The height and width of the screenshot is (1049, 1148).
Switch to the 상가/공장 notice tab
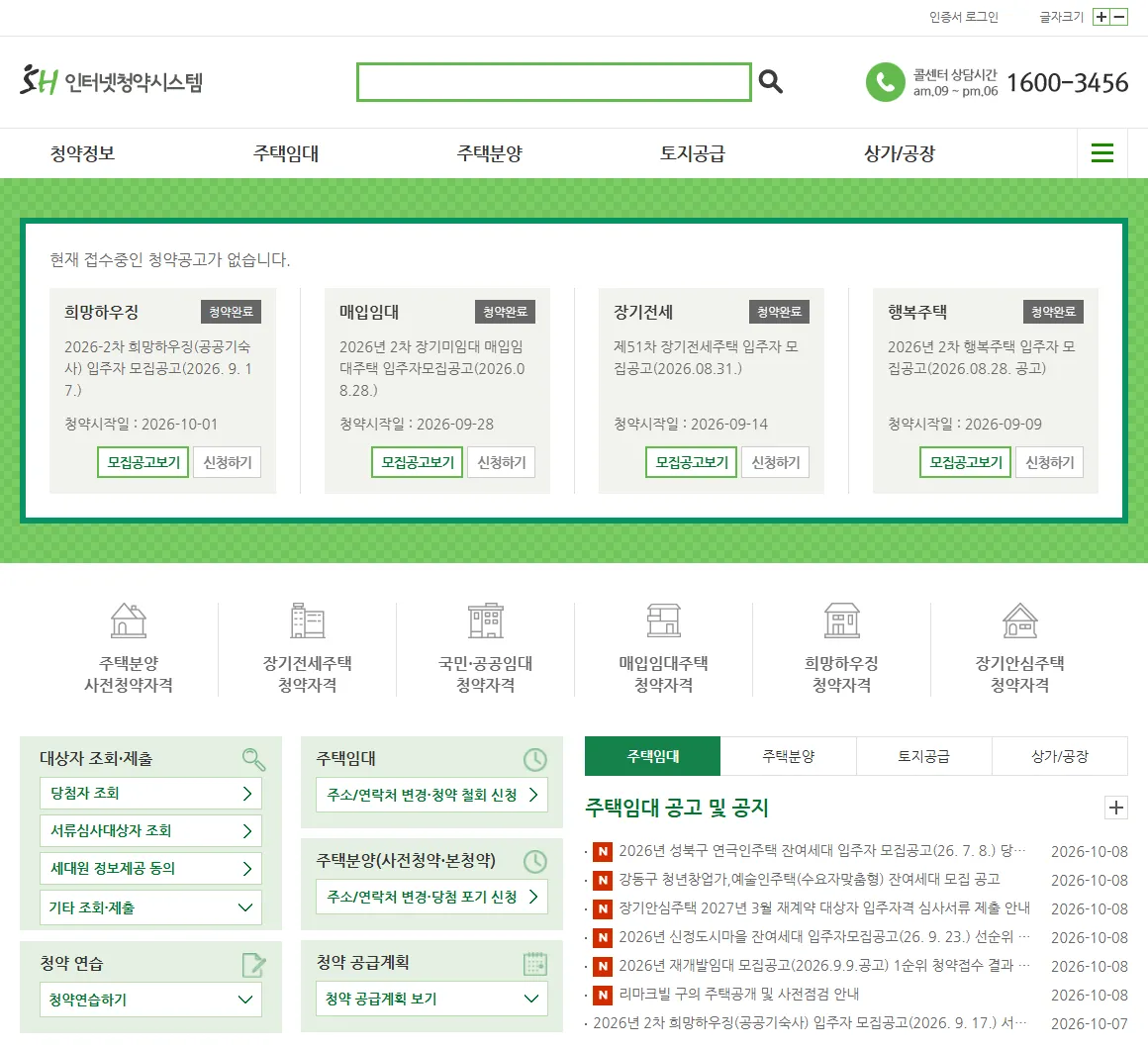click(1059, 756)
